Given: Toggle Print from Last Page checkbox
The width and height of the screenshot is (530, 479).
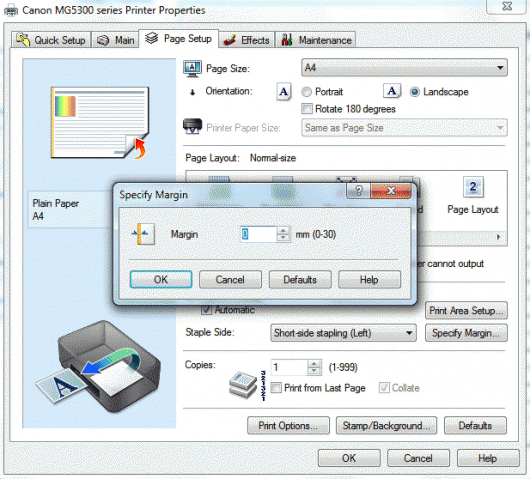Looking at the screenshot, I should [x=276, y=388].
